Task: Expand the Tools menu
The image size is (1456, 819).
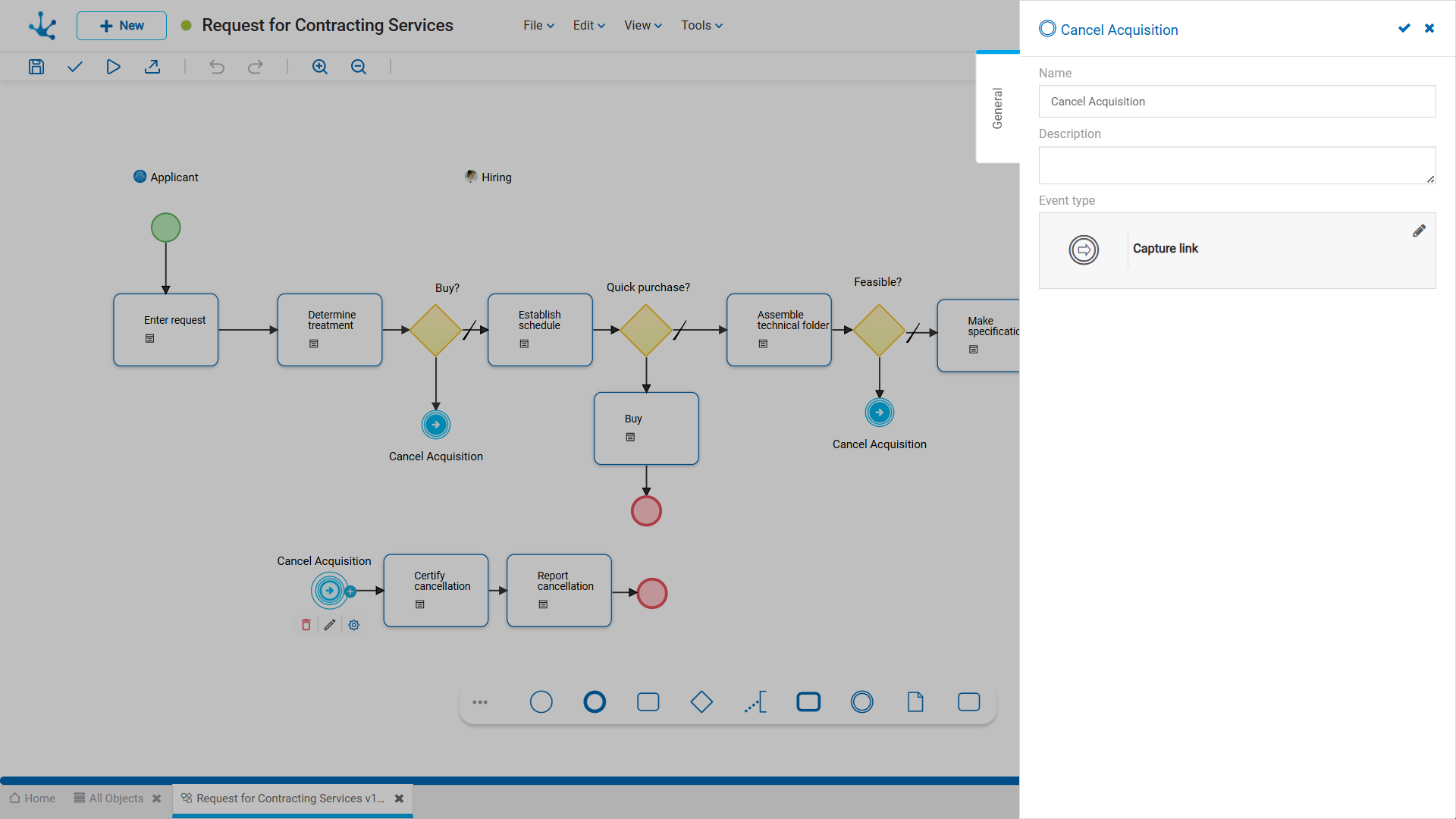Action: [x=701, y=25]
